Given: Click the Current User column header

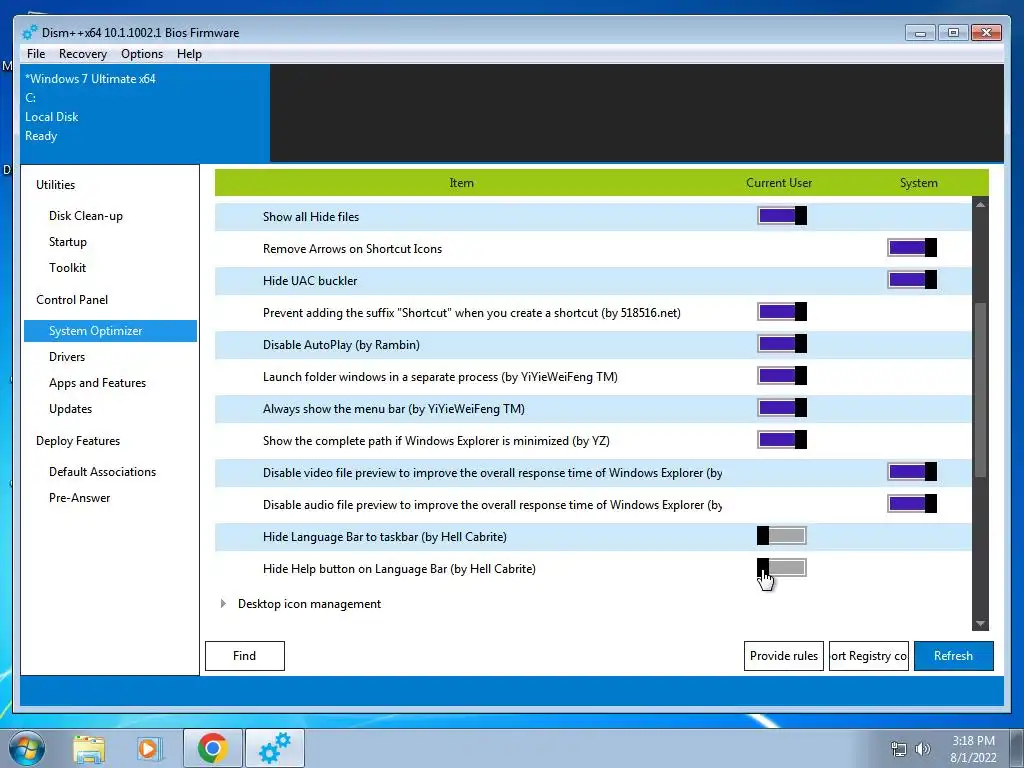Looking at the screenshot, I should point(779,183).
